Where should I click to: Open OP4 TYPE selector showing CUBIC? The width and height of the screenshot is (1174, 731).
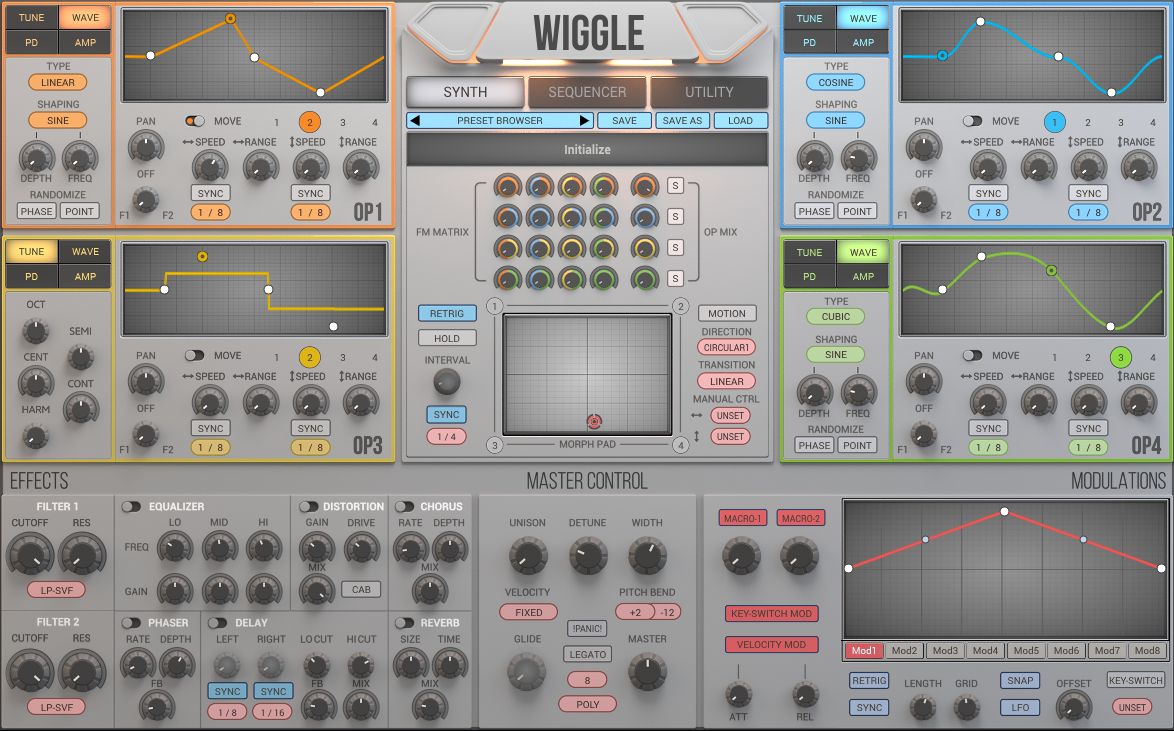tap(836, 317)
